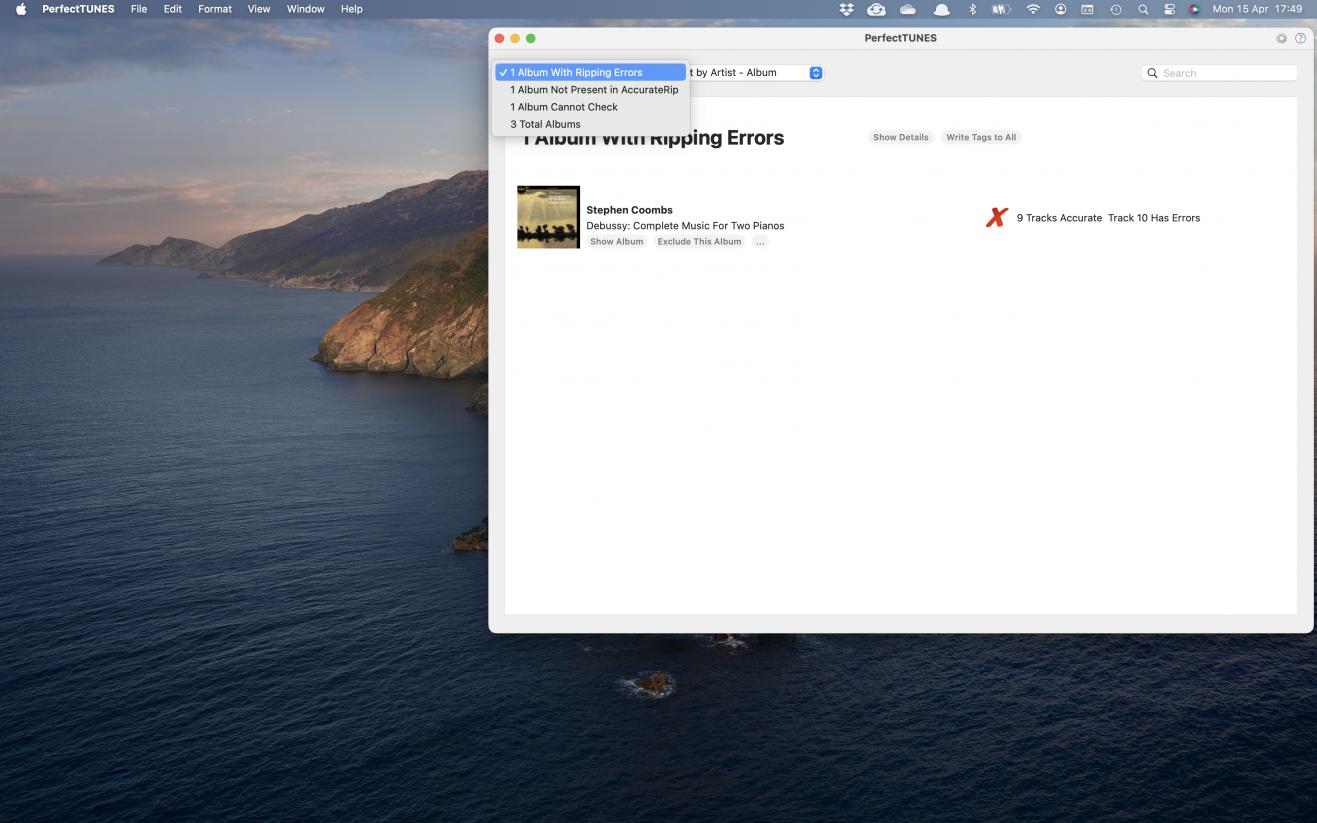
Task: Choose 3 Total Albums from list
Action: click(545, 124)
